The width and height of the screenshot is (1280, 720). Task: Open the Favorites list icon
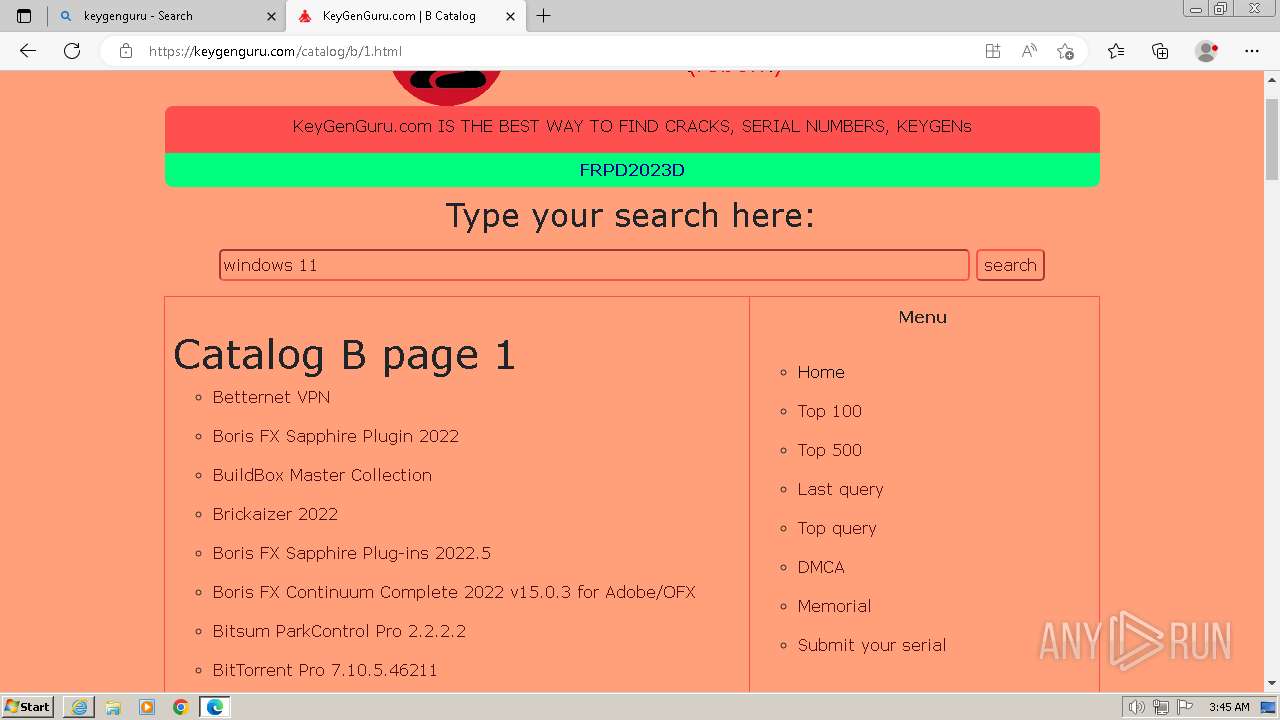[1116, 51]
